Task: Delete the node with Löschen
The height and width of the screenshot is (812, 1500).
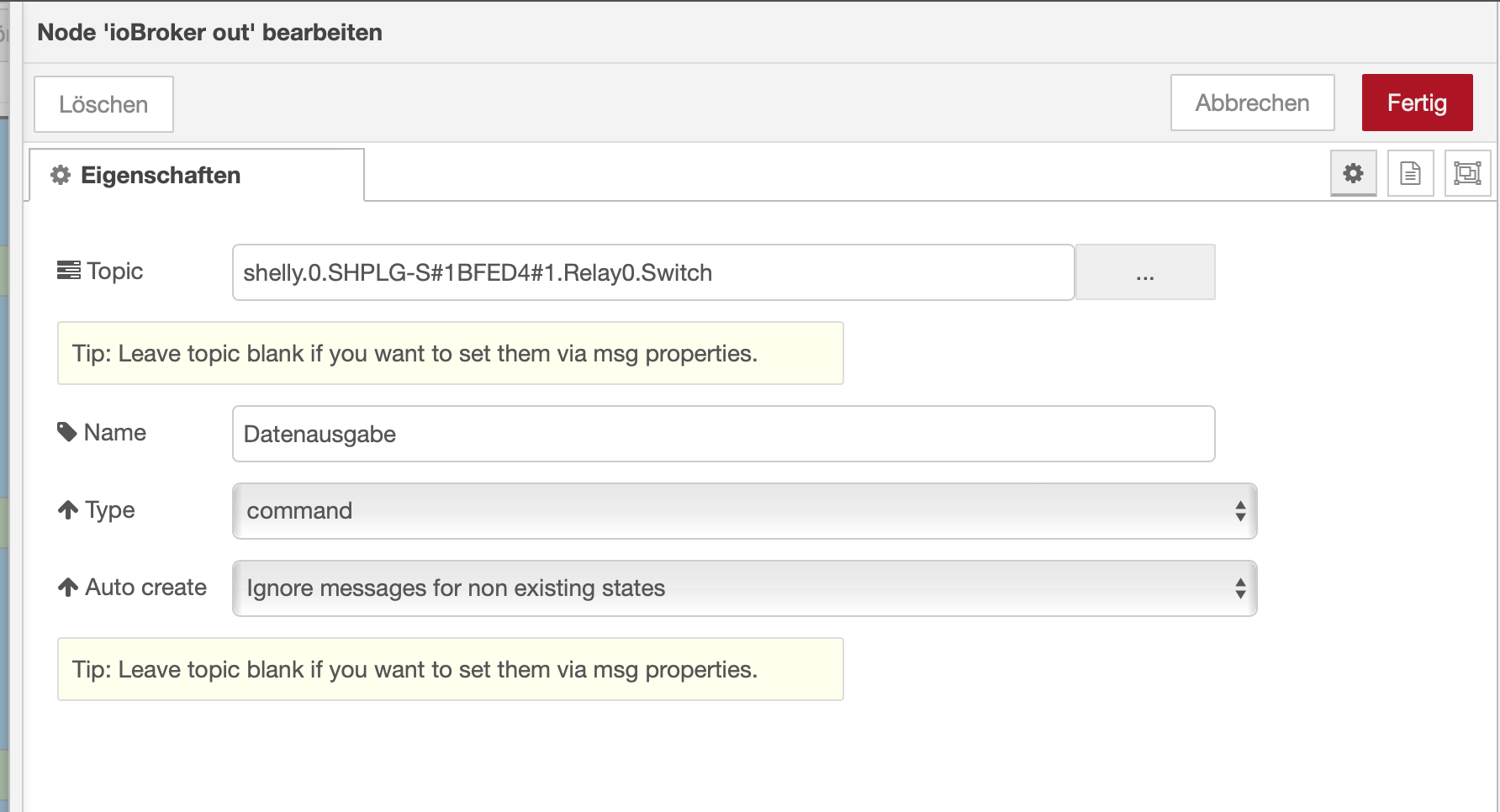Action: click(103, 104)
